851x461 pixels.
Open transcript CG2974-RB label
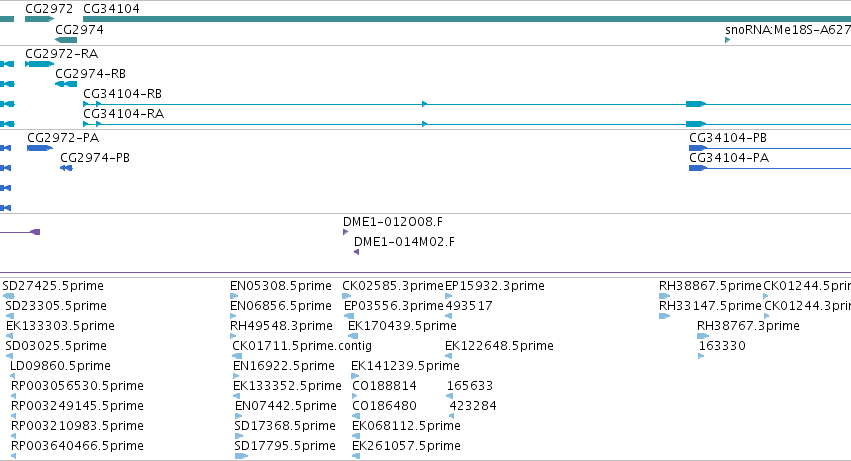point(91,74)
